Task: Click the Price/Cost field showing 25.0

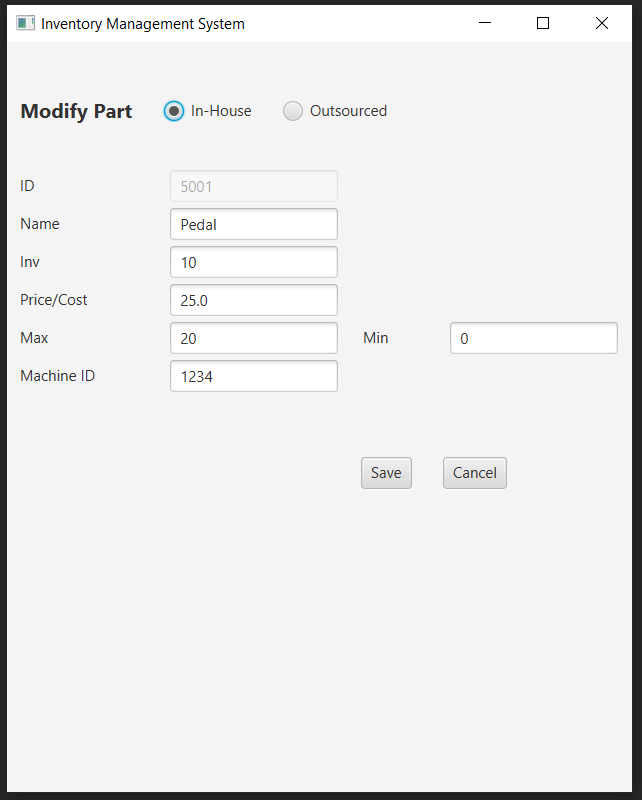Action: (253, 300)
